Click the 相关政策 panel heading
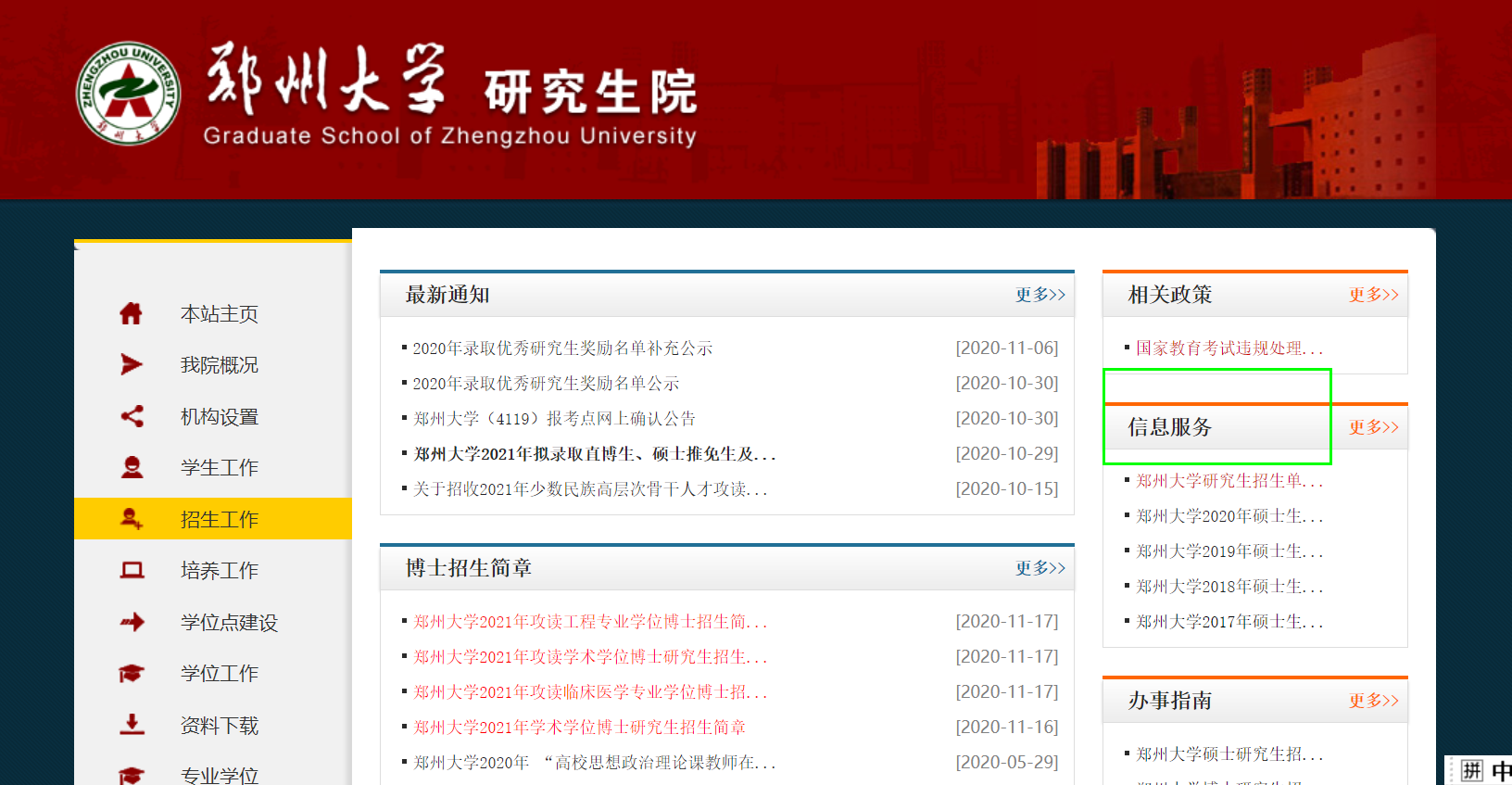This screenshot has height=785, width=1512. pyautogui.click(x=1170, y=295)
